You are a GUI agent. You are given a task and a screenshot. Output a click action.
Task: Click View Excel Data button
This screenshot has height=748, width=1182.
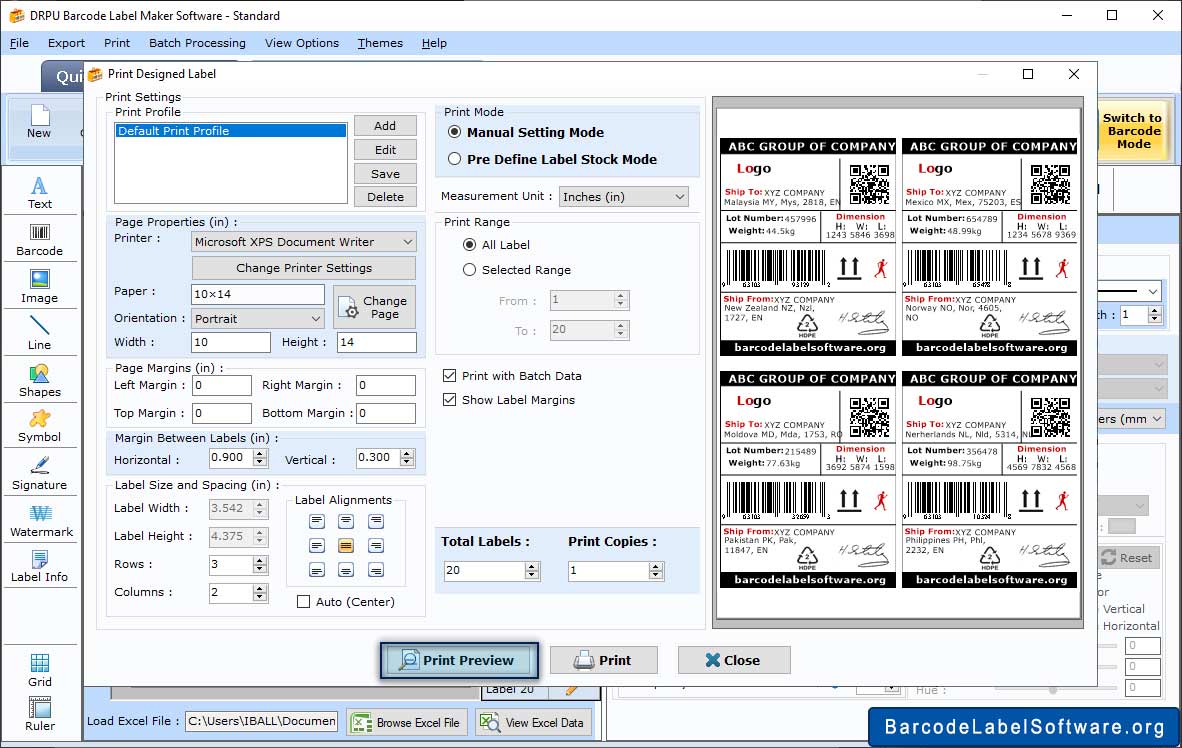click(x=534, y=722)
